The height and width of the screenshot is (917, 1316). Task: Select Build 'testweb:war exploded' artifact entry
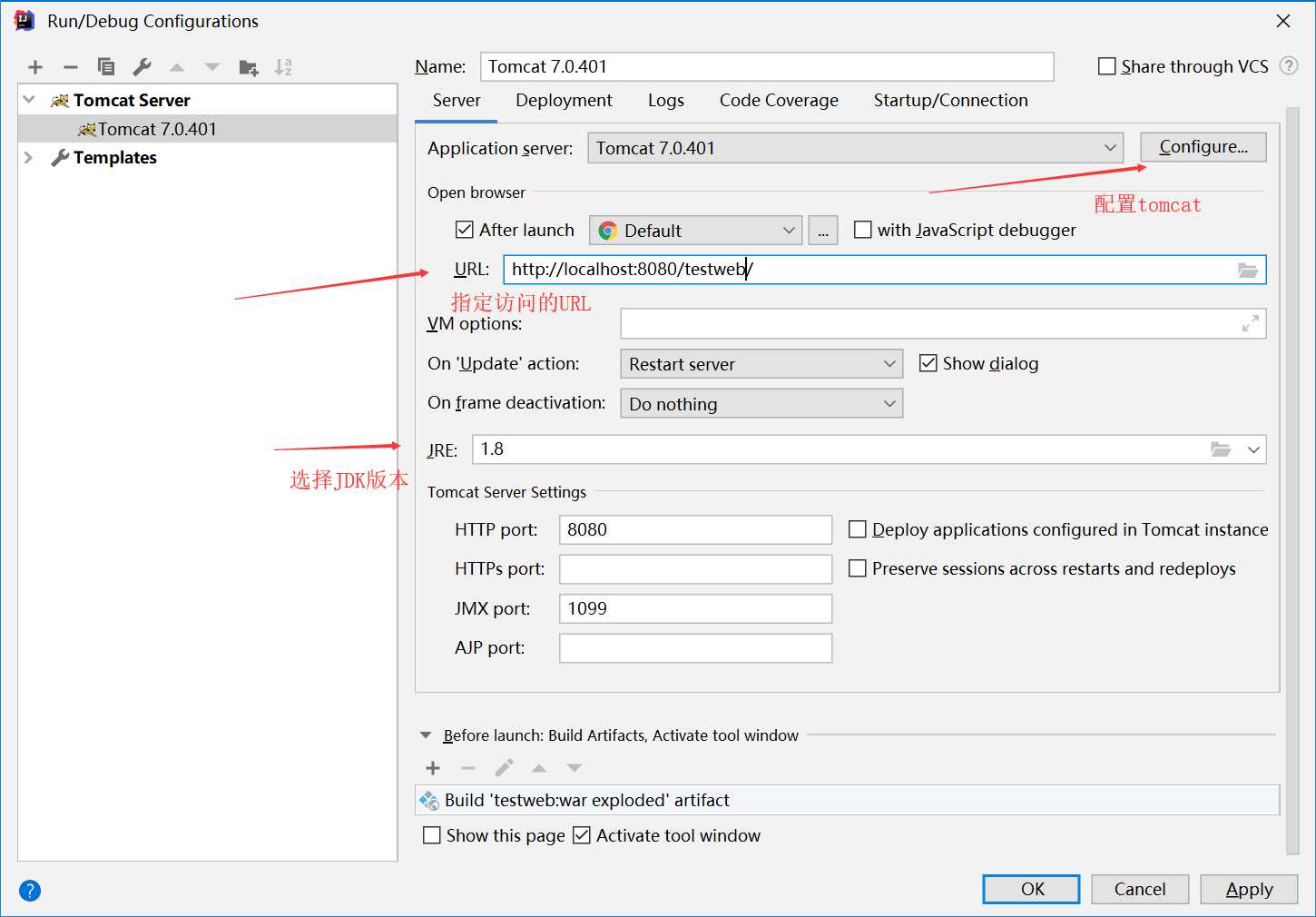[848, 800]
